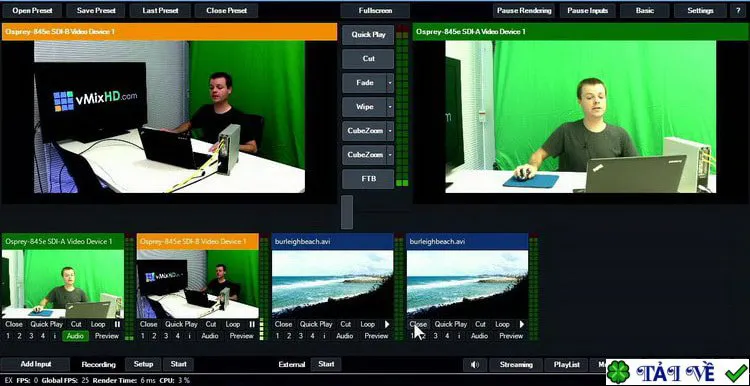Click the transition T-bar handle
The width and height of the screenshot is (750, 386).
click(x=347, y=212)
